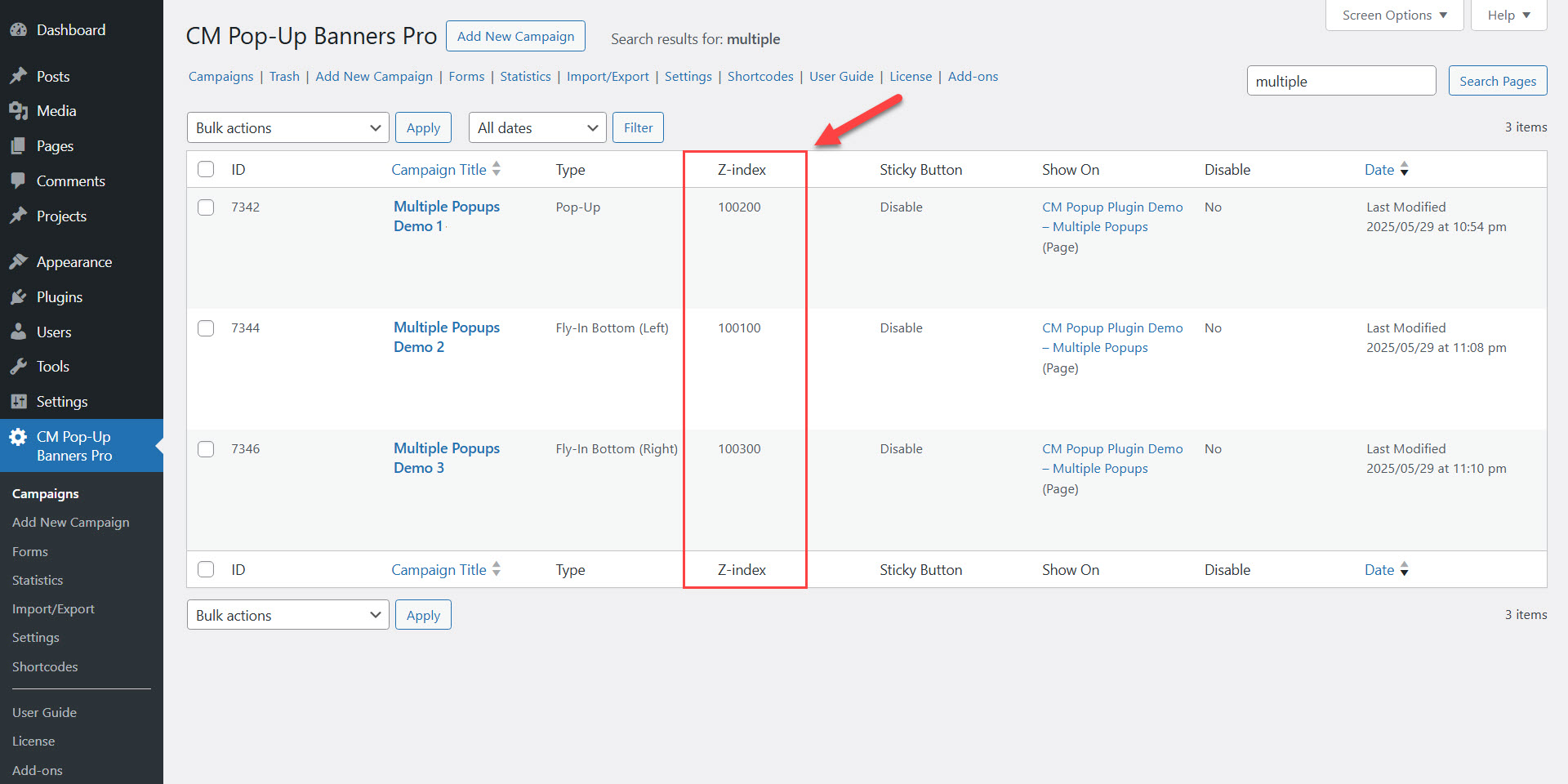
Task: Click the Pages icon in sidebar
Action: coord(18,146)
